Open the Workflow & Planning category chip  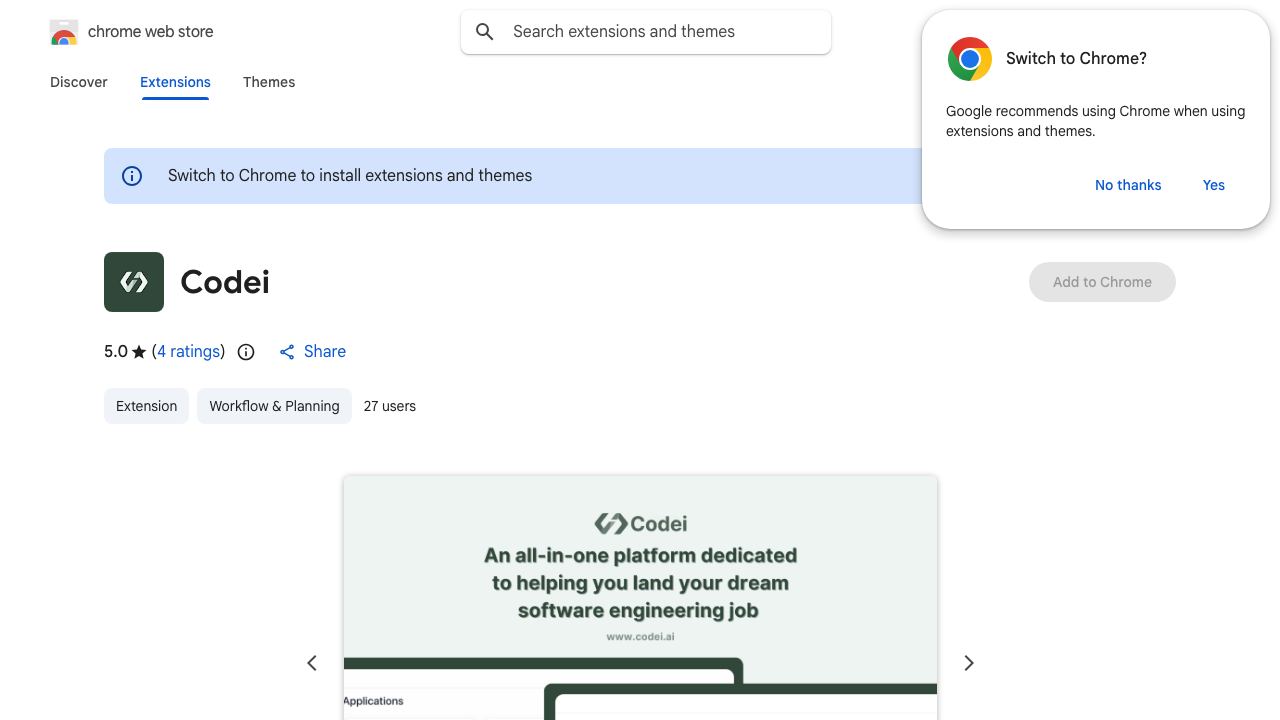274,406
